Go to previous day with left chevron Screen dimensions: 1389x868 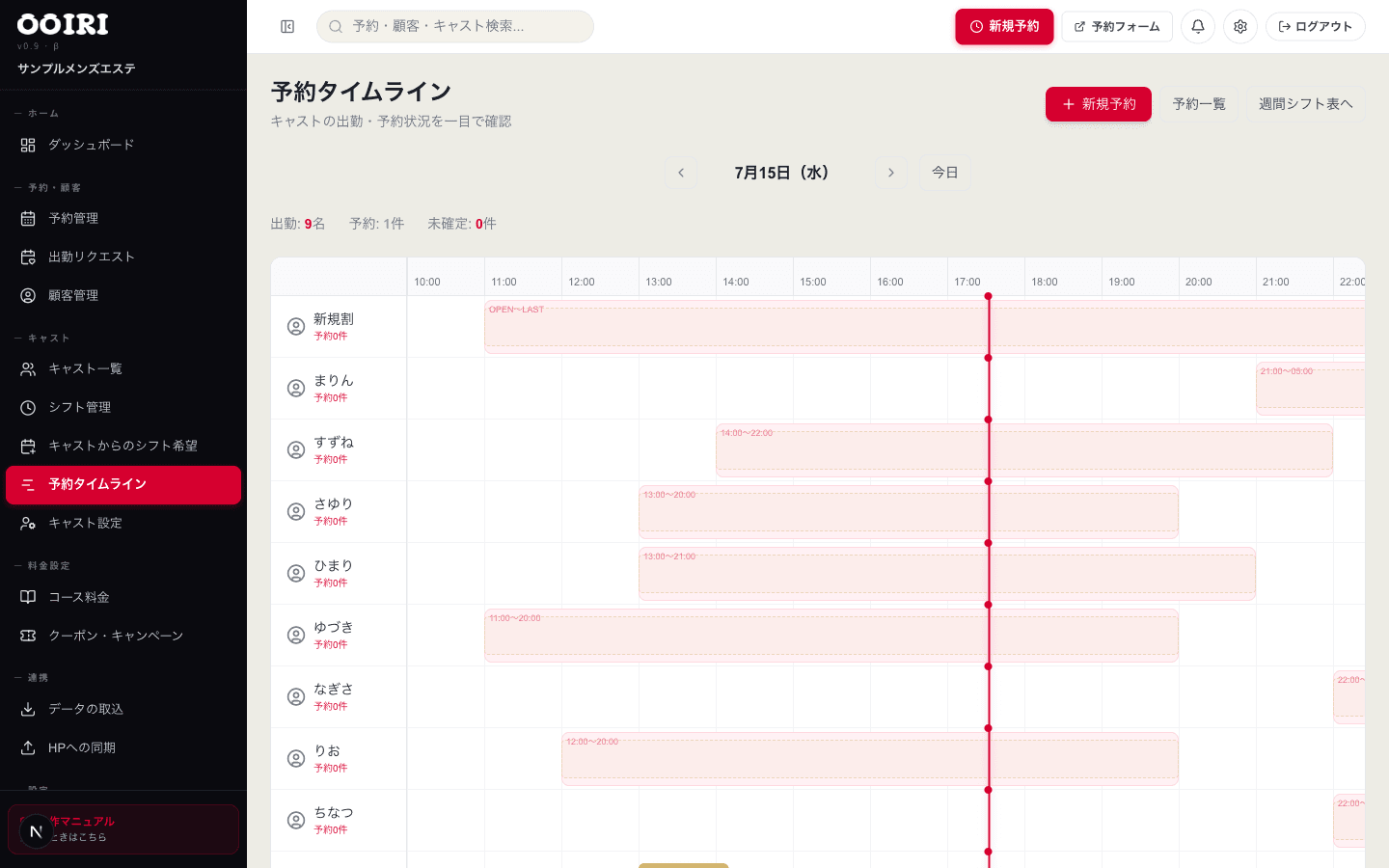[681, 173]
